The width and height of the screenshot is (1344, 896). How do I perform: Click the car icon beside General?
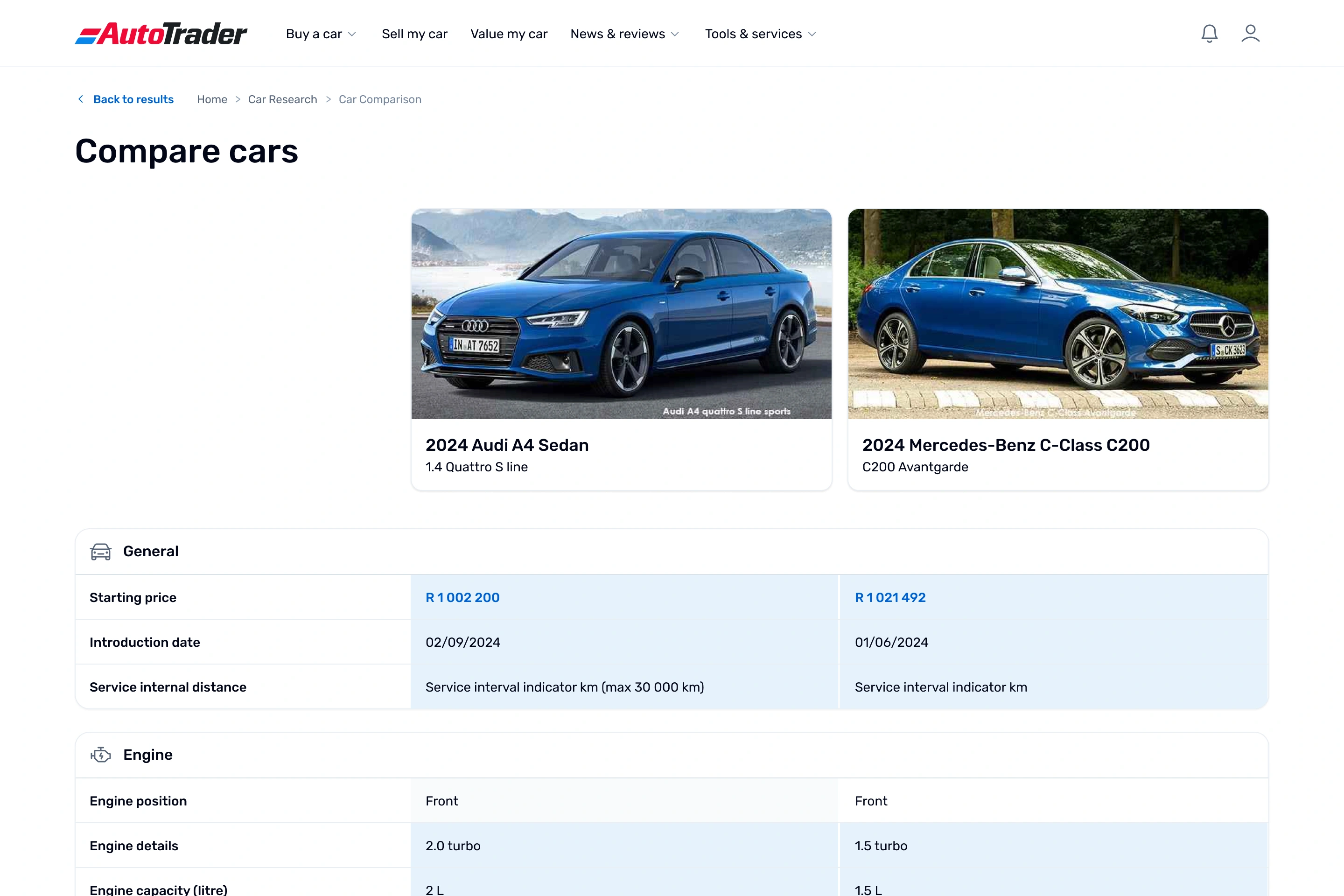(101, 552)
